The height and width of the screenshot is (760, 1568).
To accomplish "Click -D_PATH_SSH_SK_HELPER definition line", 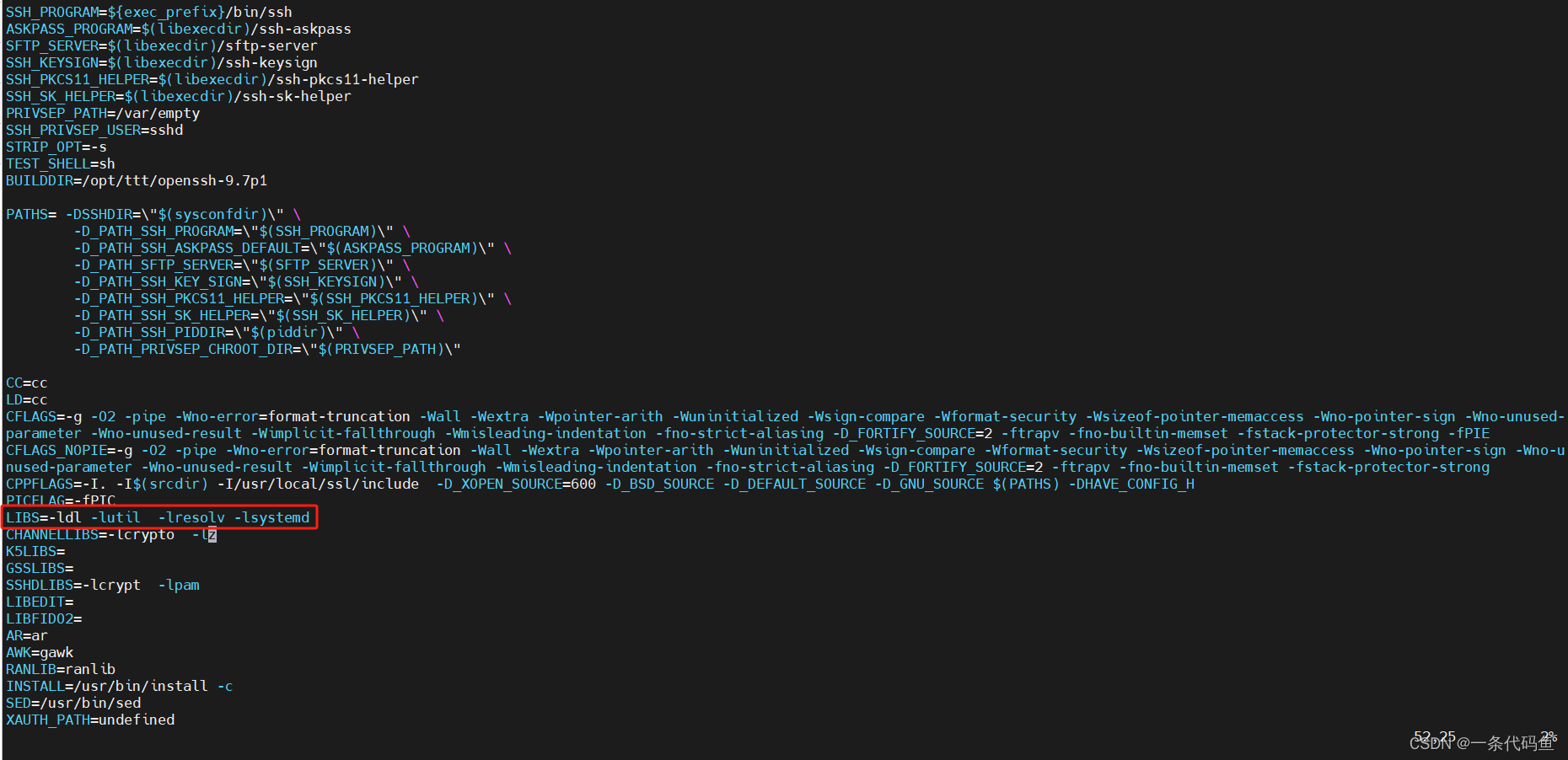I will (259, 315).
